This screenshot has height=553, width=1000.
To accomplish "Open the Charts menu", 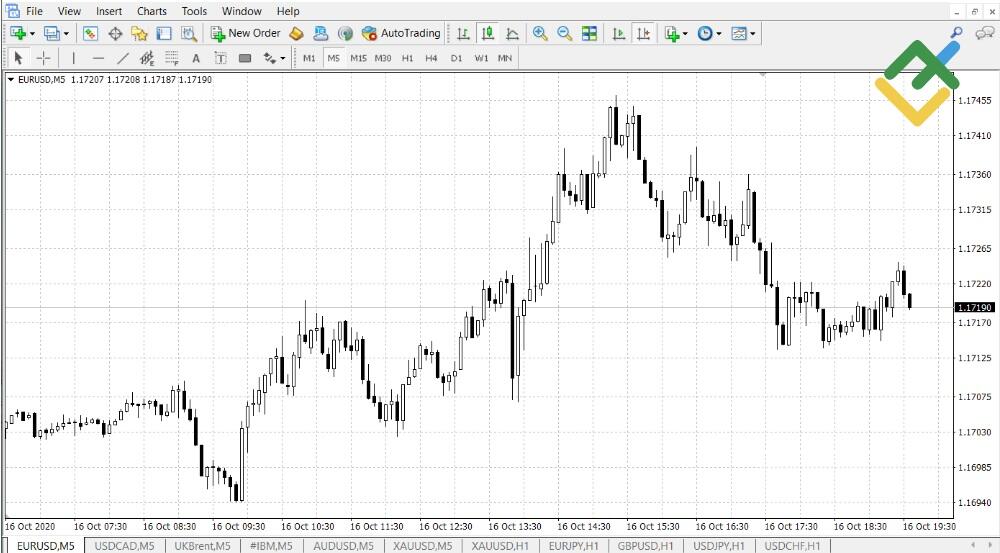I will 152,11.
